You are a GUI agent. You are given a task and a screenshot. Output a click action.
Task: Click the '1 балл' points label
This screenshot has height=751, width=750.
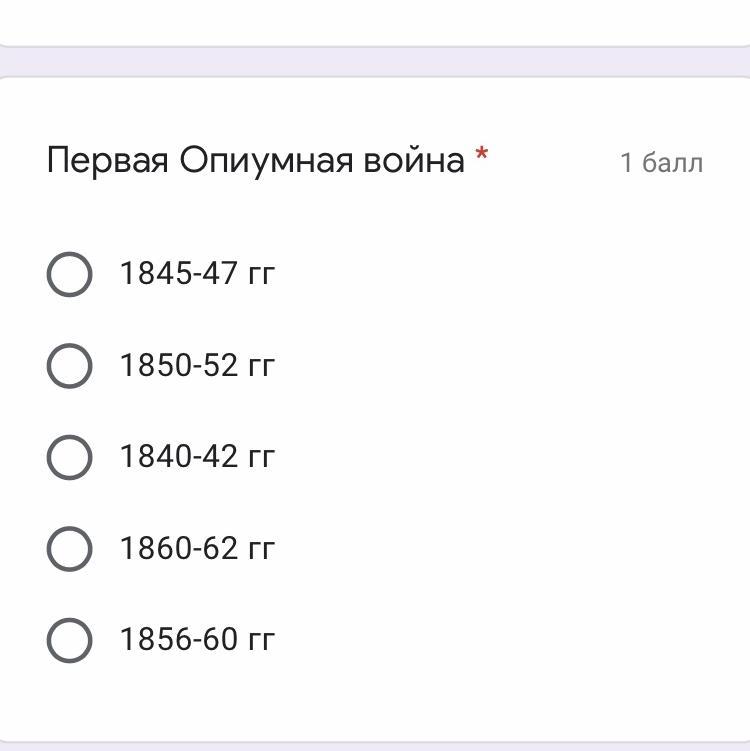[661, 162]
